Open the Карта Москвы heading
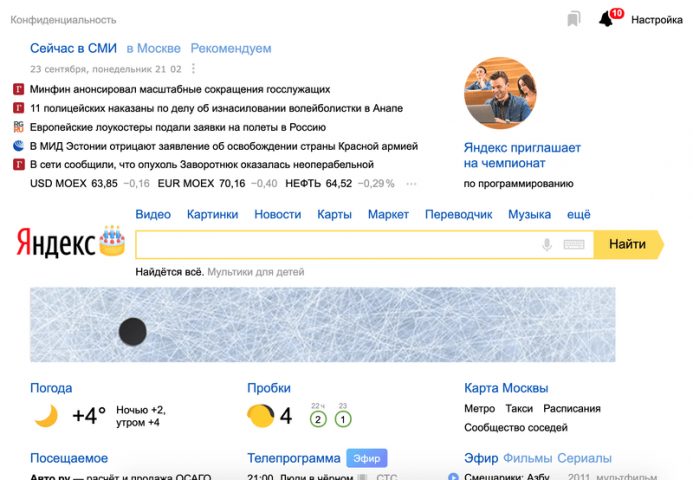This screenshot has height=480, width=693. click(506, 388)
